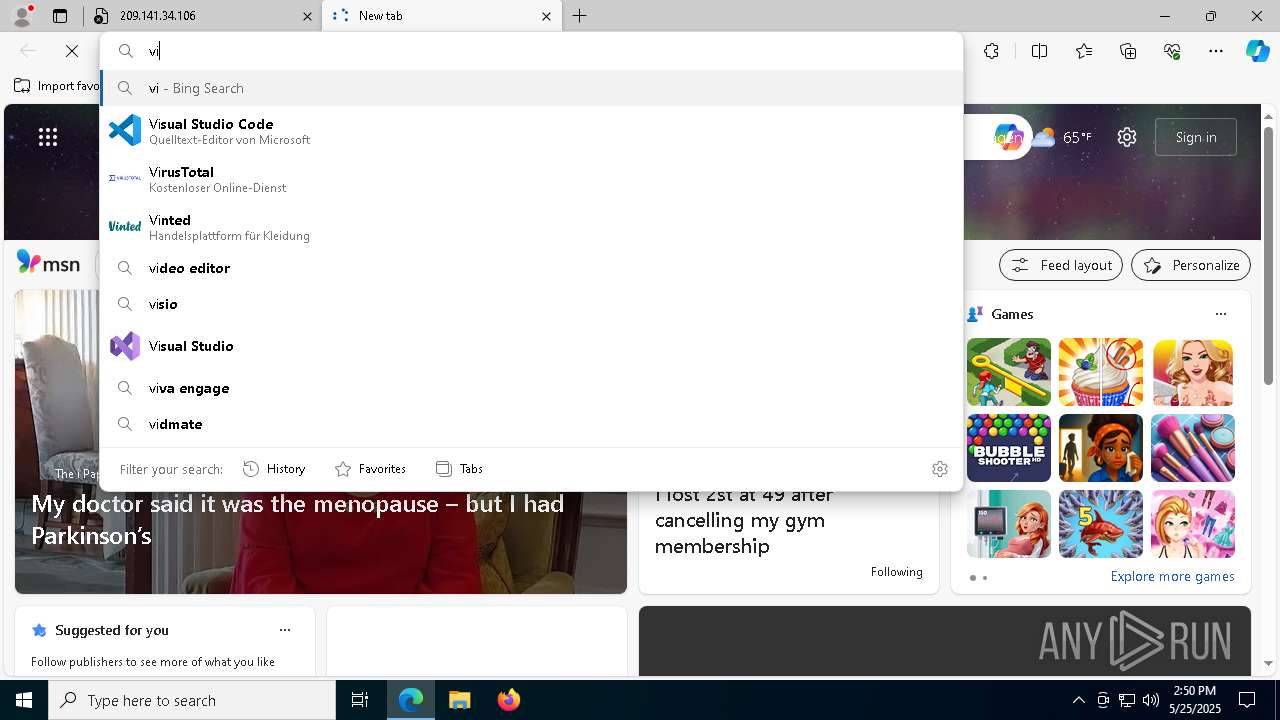Show hidden system tray icons
1280x720 pixels.
[1078, 700]
